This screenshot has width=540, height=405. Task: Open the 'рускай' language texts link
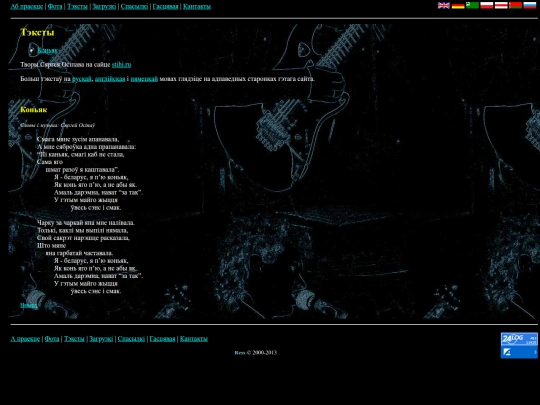pos(82,79)
